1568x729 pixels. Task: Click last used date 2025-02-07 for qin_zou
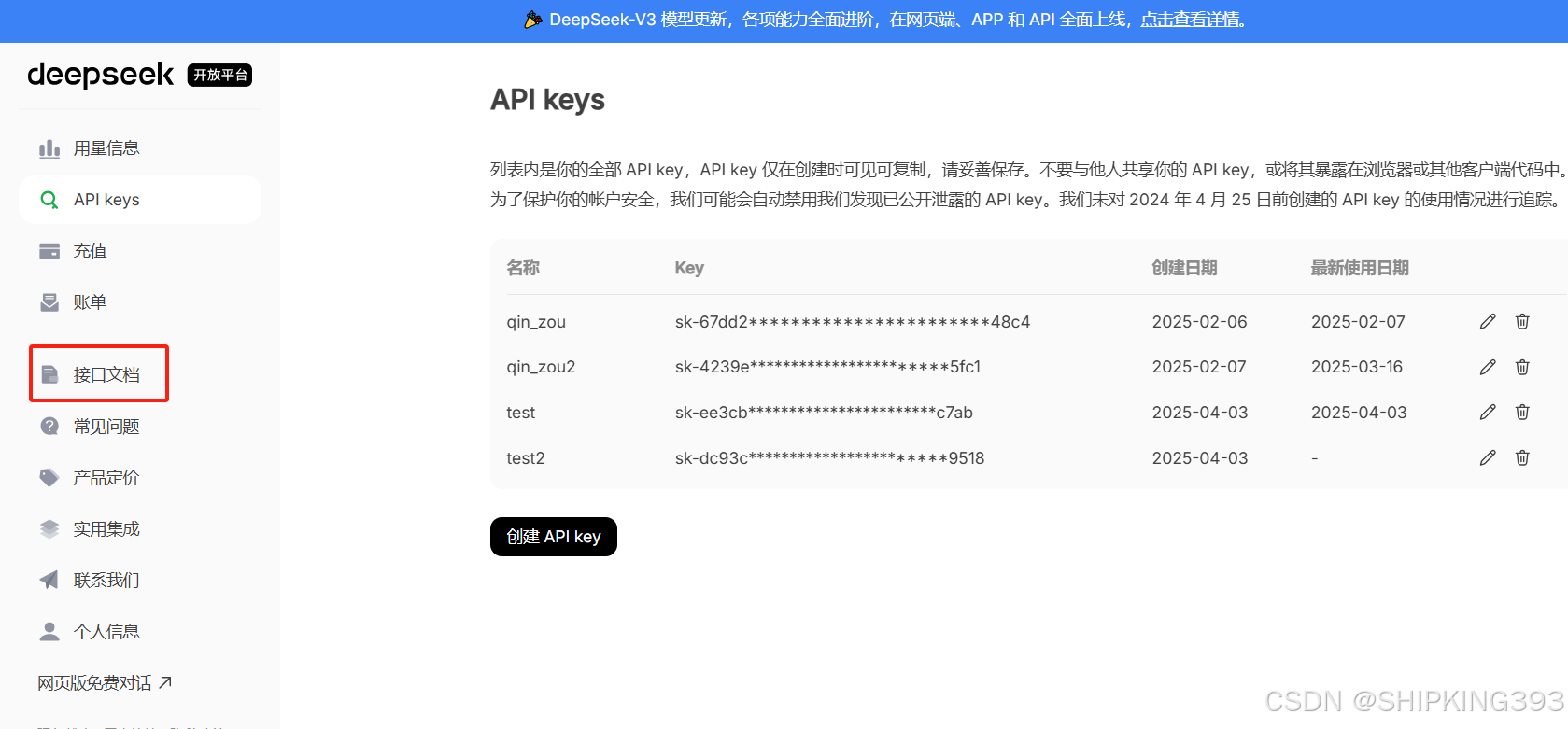tap(1358, 322)
